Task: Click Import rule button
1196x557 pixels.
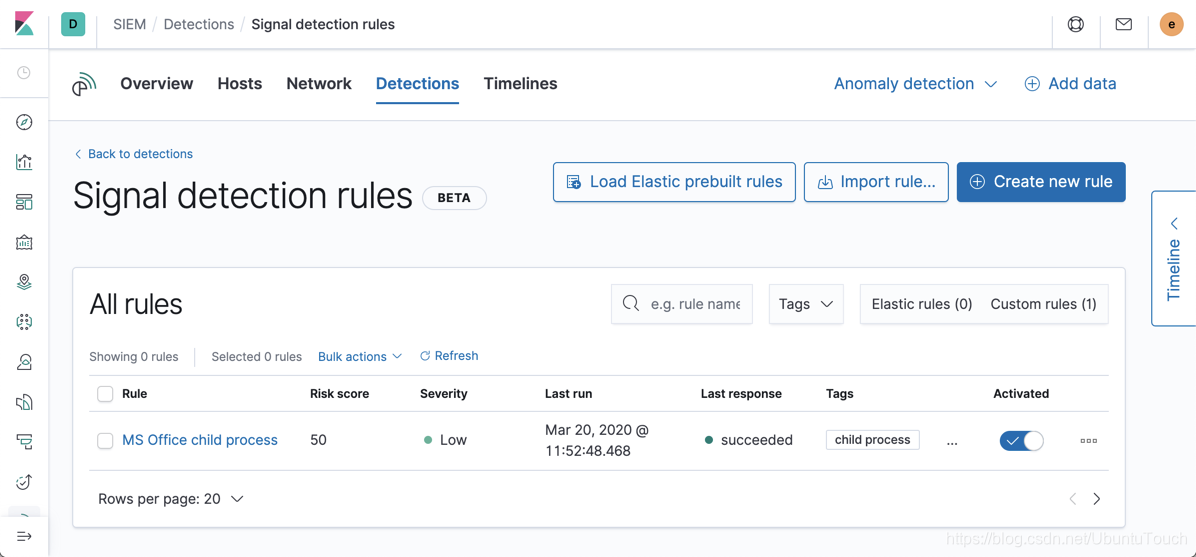Action: point(876,182)
